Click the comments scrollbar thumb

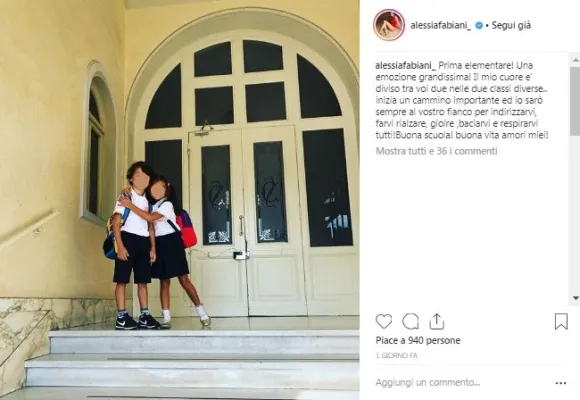tap(575, 101)
